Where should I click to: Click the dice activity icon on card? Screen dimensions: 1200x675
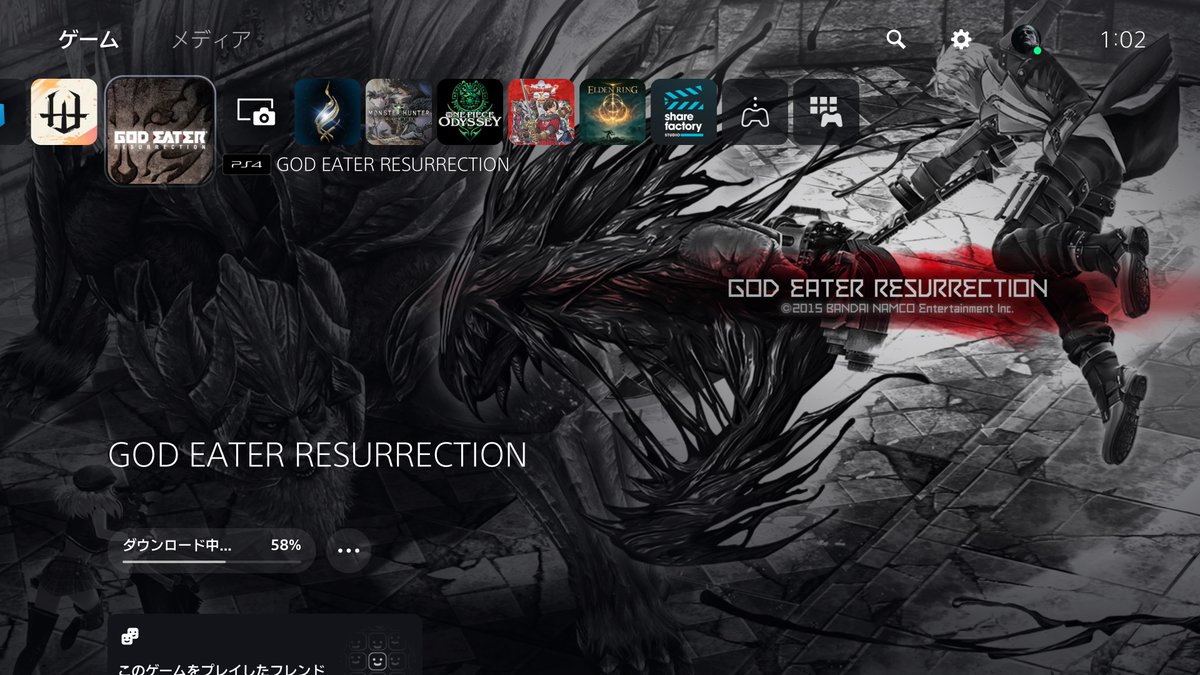point(130,637)
